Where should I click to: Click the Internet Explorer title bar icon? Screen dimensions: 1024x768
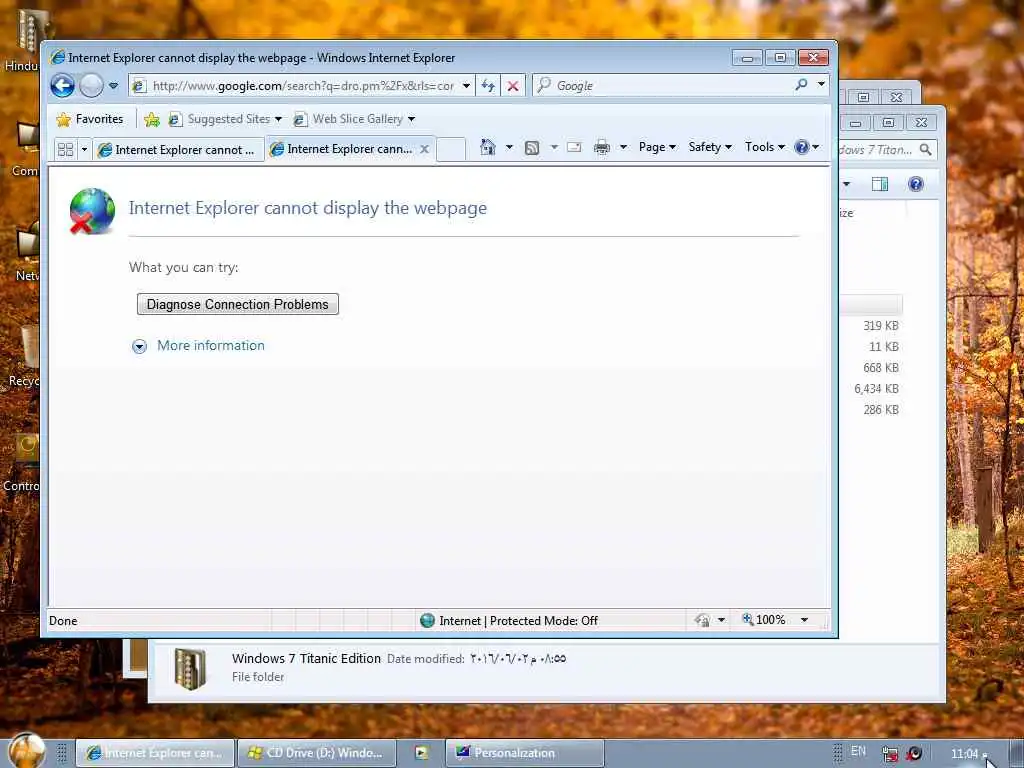click(x=57, y=57)
